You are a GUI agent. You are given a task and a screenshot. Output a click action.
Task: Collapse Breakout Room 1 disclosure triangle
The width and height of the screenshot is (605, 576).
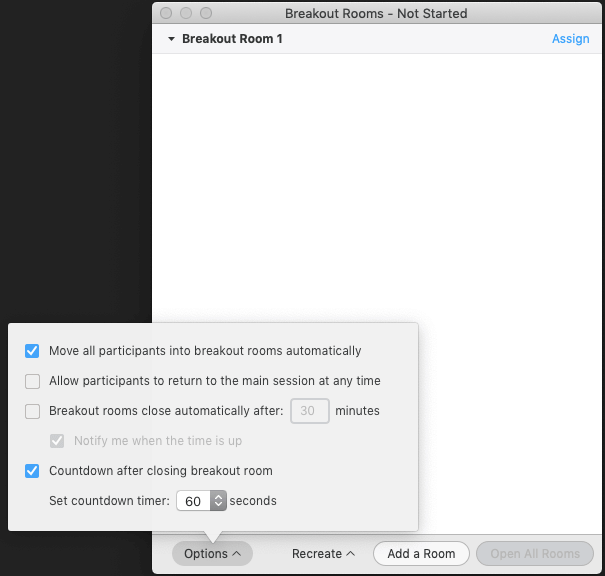point(172,39)
